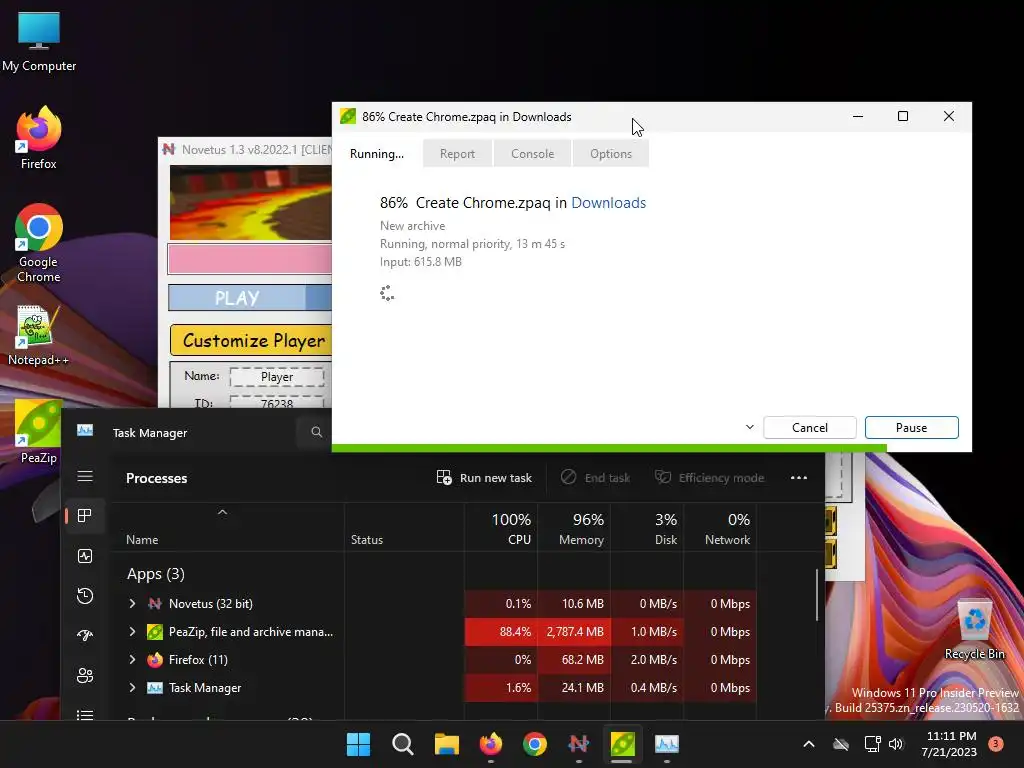The image size is (1024, 768).
Task: Sort processes by the Disk column
Action: (x=647, y=528)
